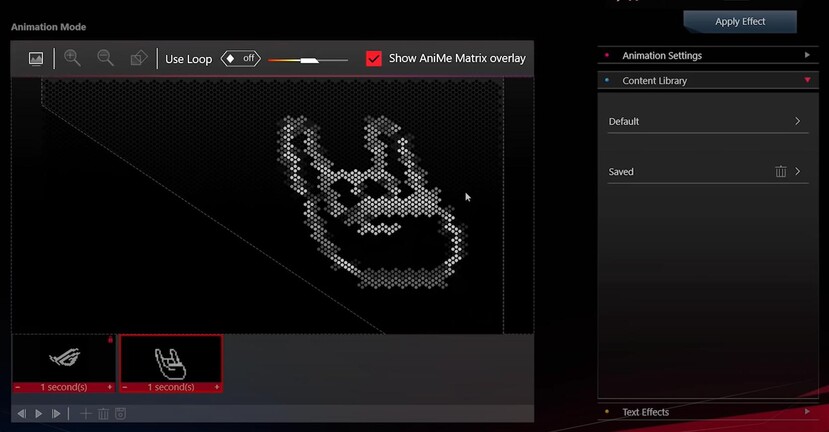Delete the selected frame
This screenshot has width=829, height=432.
(x=104, y=413)
